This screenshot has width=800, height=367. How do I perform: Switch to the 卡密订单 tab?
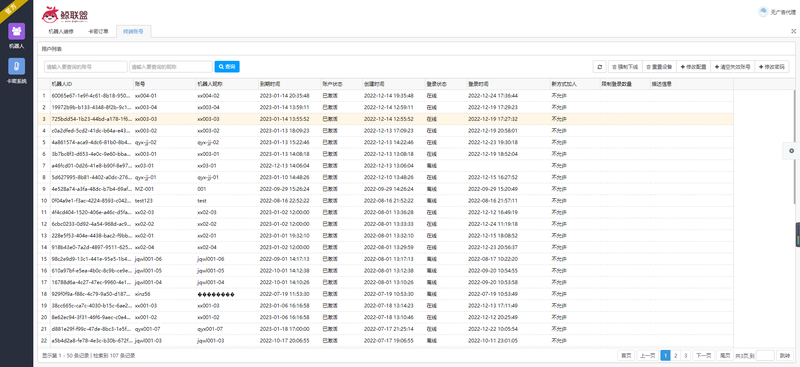(98, 31)
